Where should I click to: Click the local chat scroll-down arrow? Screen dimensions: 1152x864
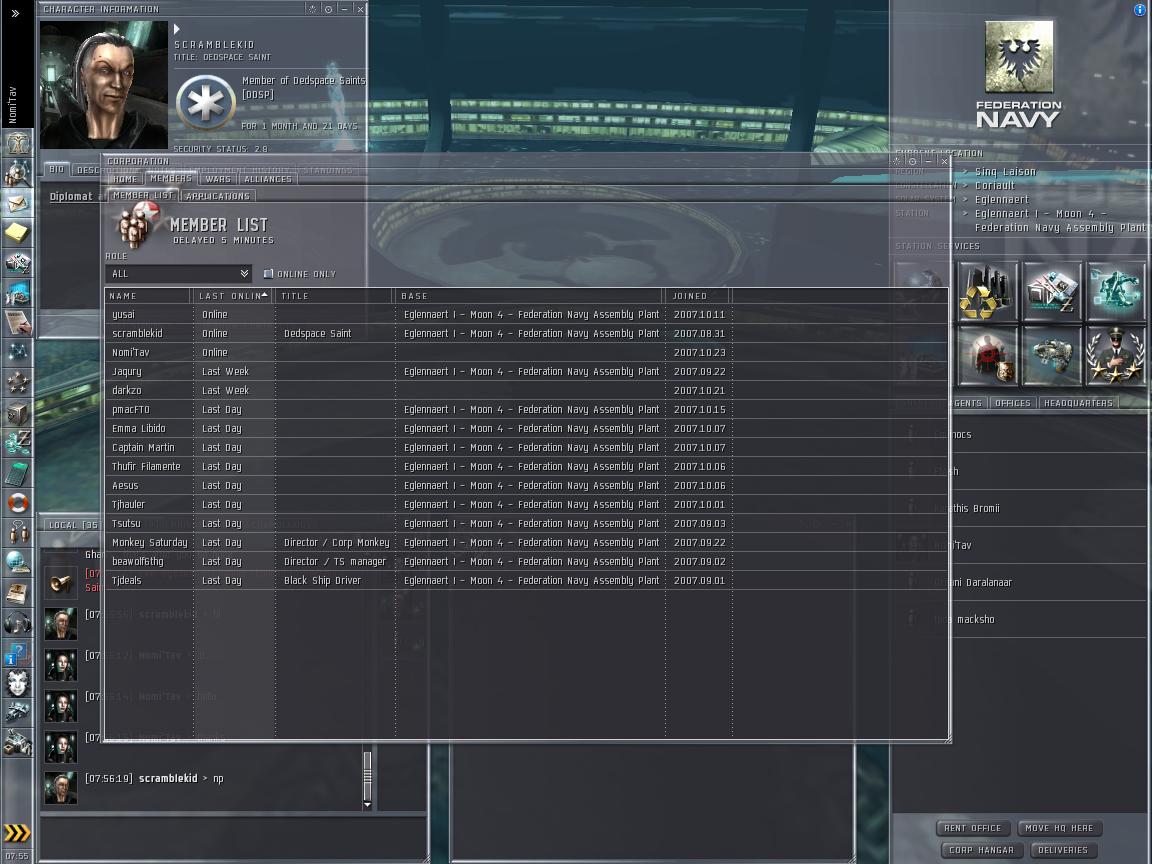(x=367, y=805)
